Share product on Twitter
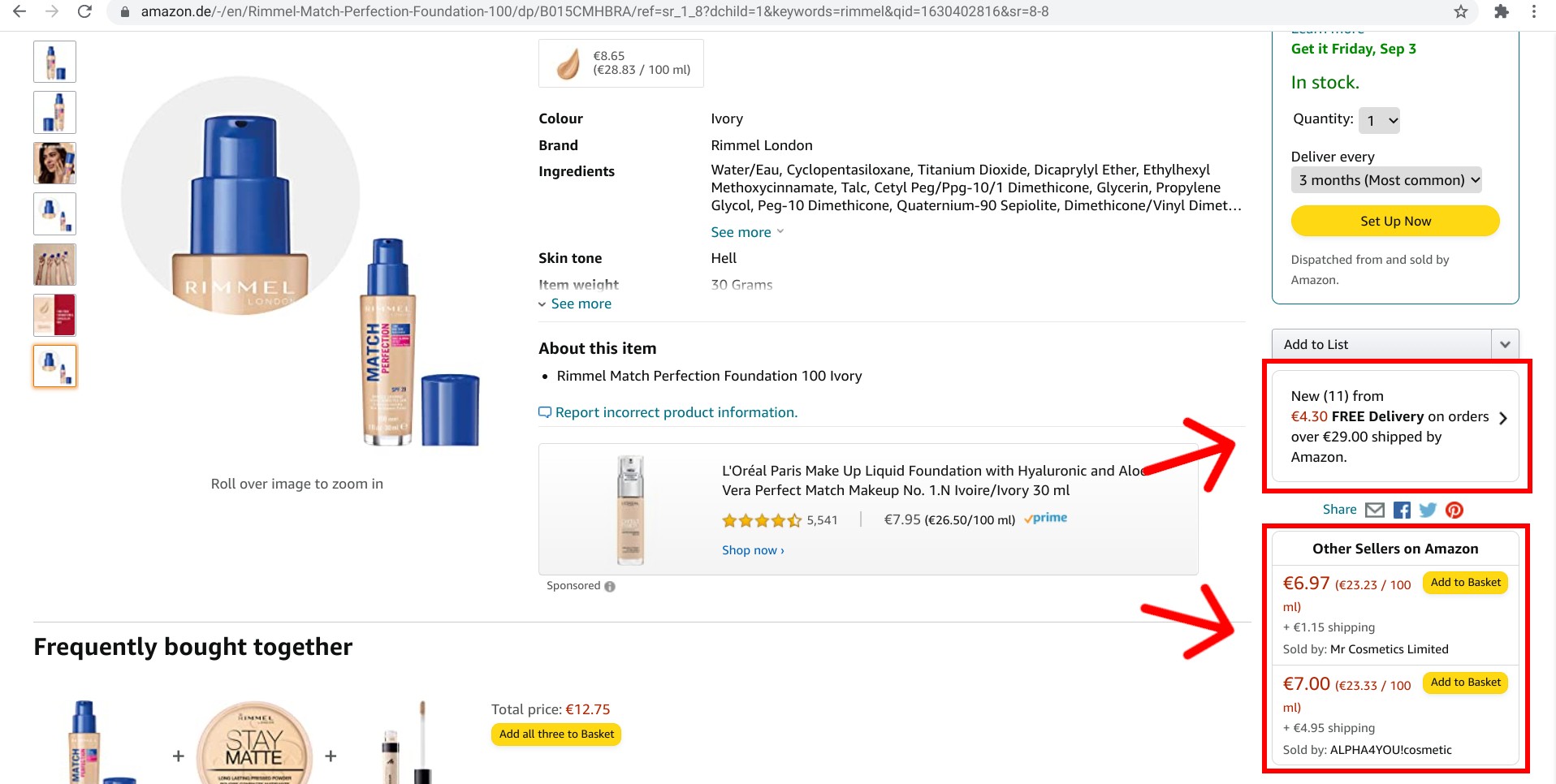Viewport: 1556px width, 784px height. [1428, 510]
